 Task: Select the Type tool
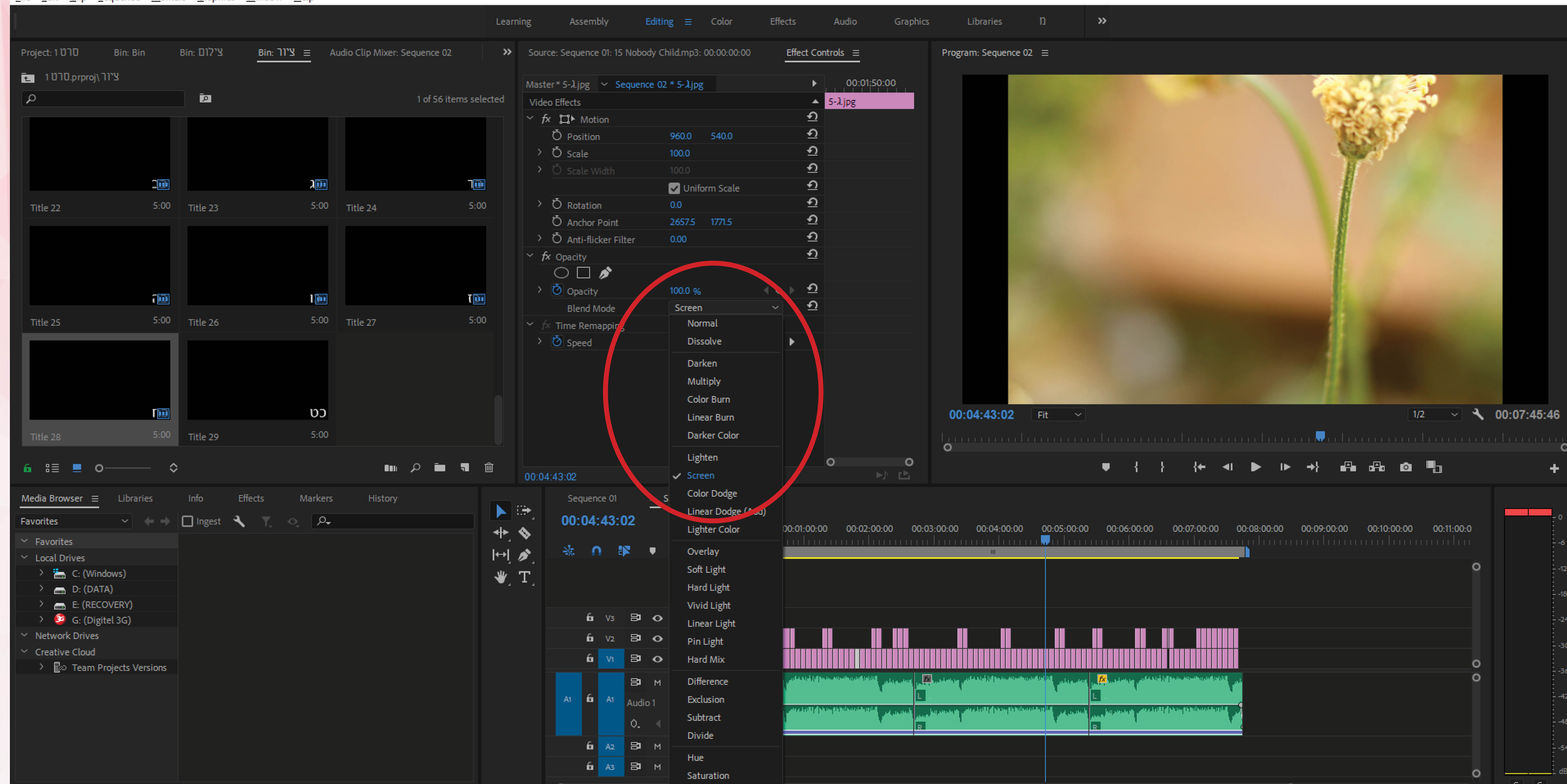click(524, 577)
